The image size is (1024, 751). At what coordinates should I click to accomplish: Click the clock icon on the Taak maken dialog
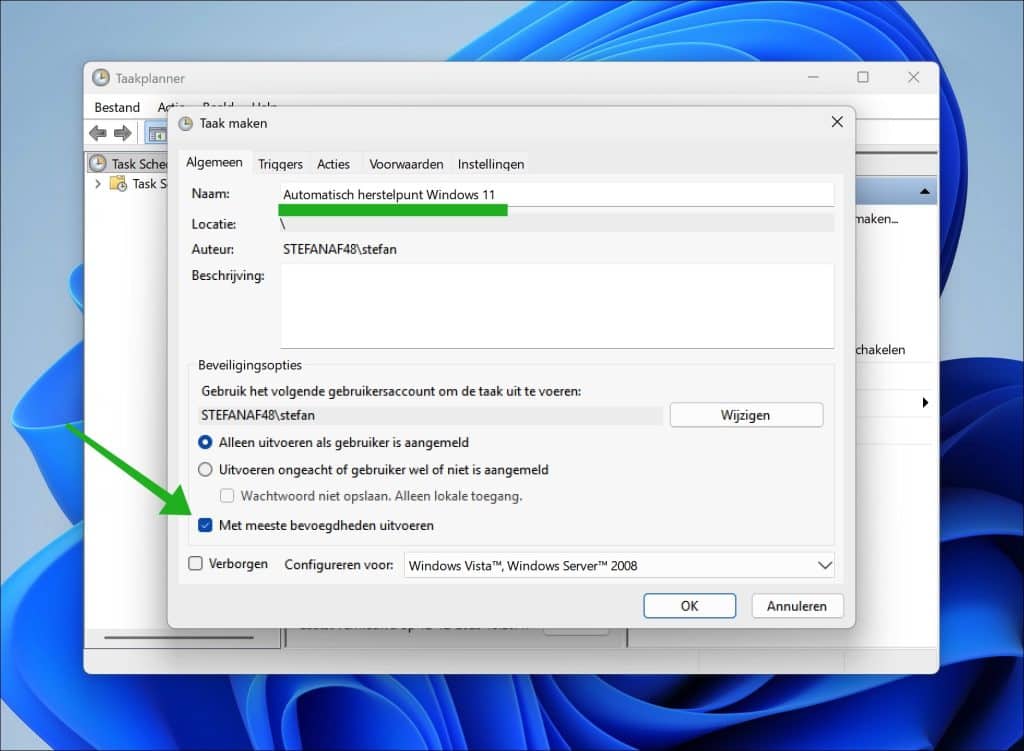click(185, 122)
